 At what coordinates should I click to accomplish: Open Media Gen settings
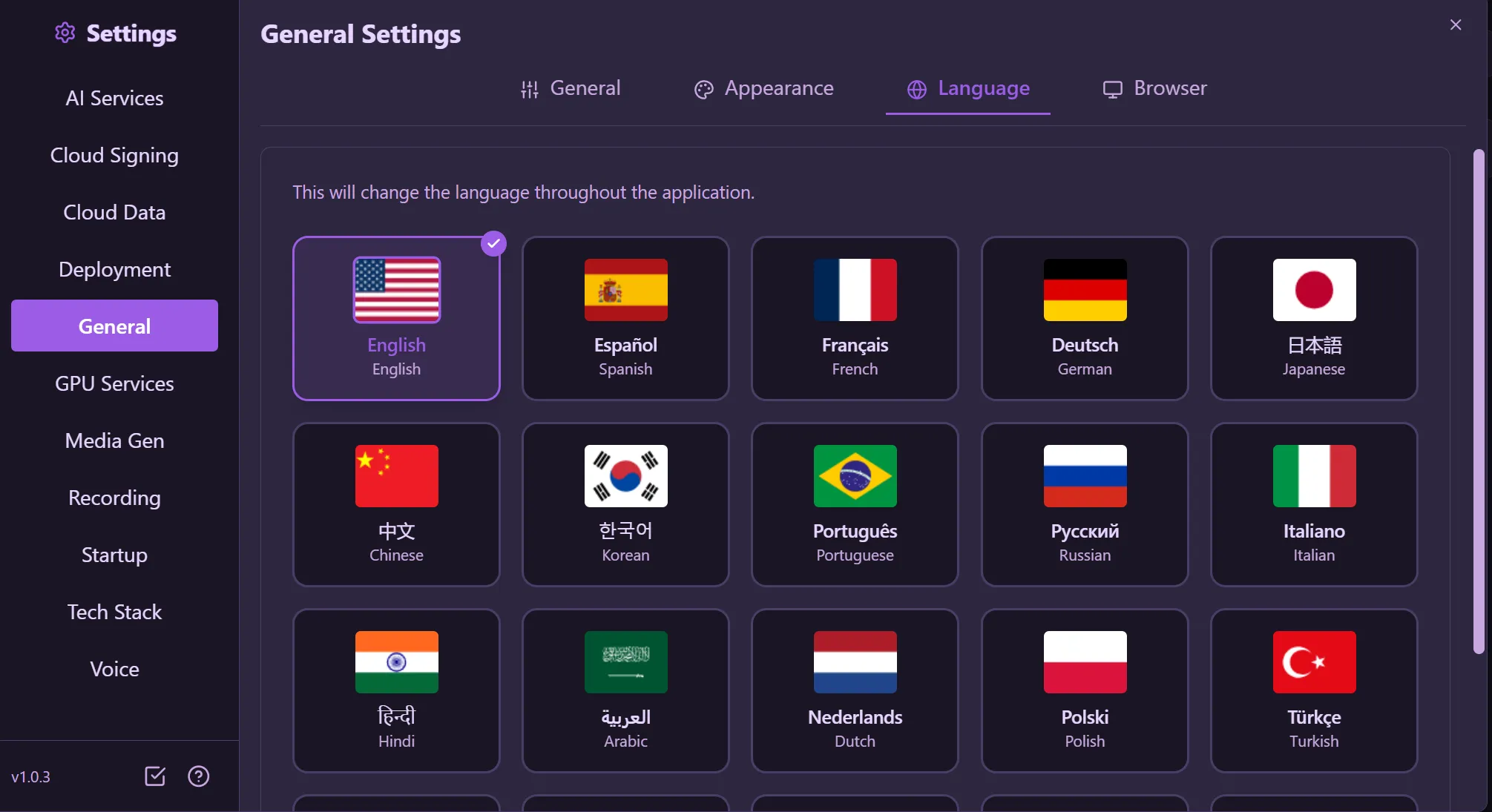(114, 440)
